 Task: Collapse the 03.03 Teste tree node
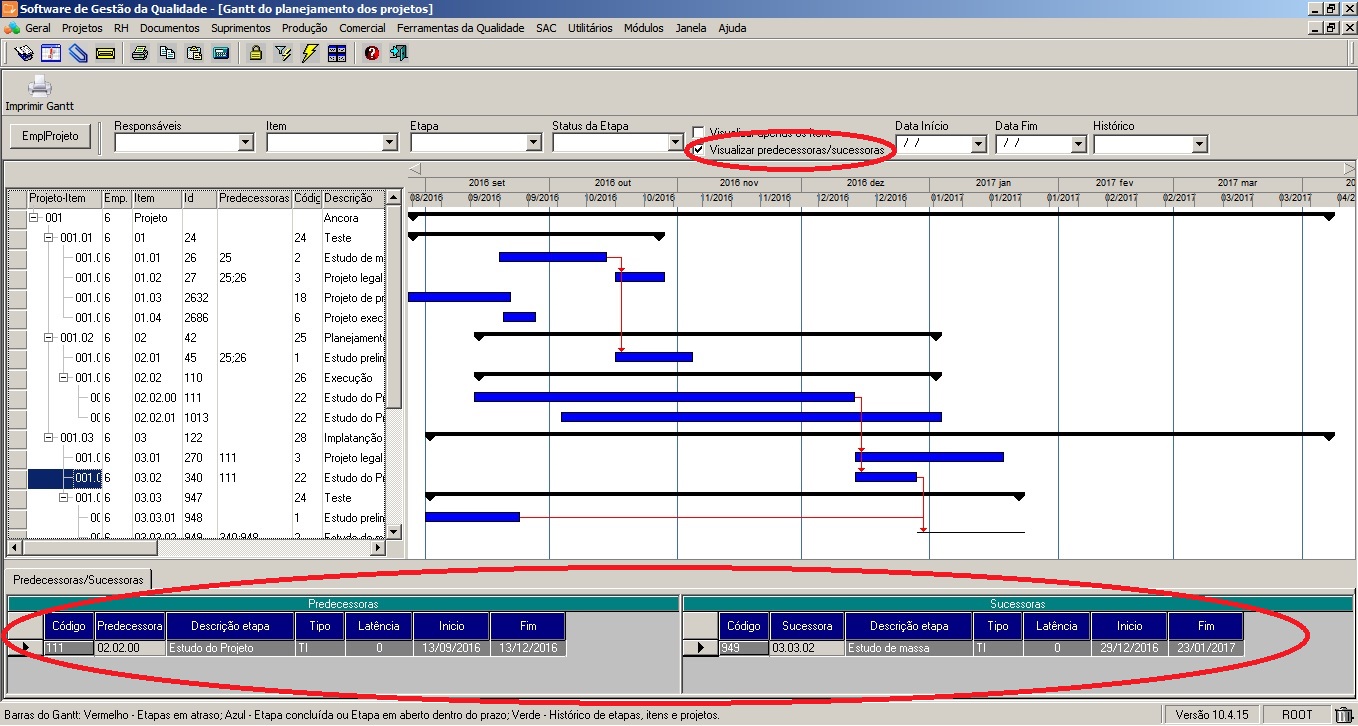tap(64, 497)
